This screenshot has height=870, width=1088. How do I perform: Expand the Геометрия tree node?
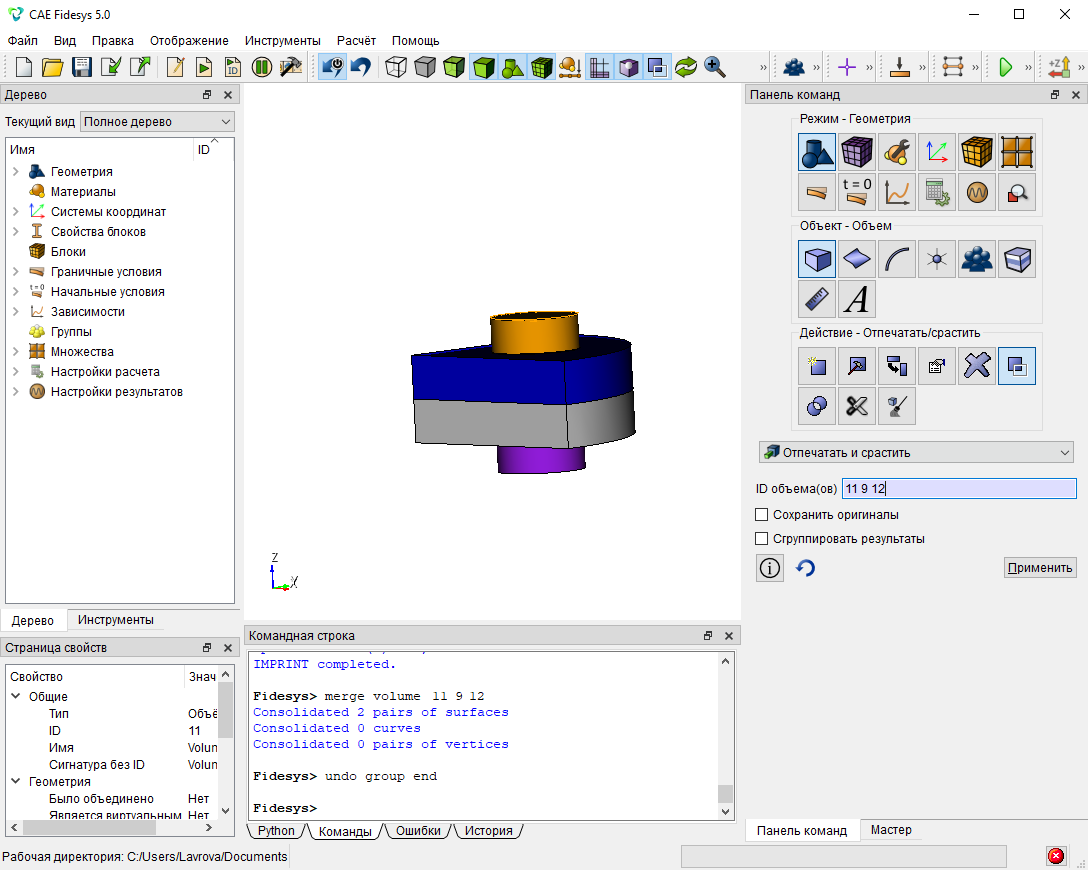coord(15,171)
